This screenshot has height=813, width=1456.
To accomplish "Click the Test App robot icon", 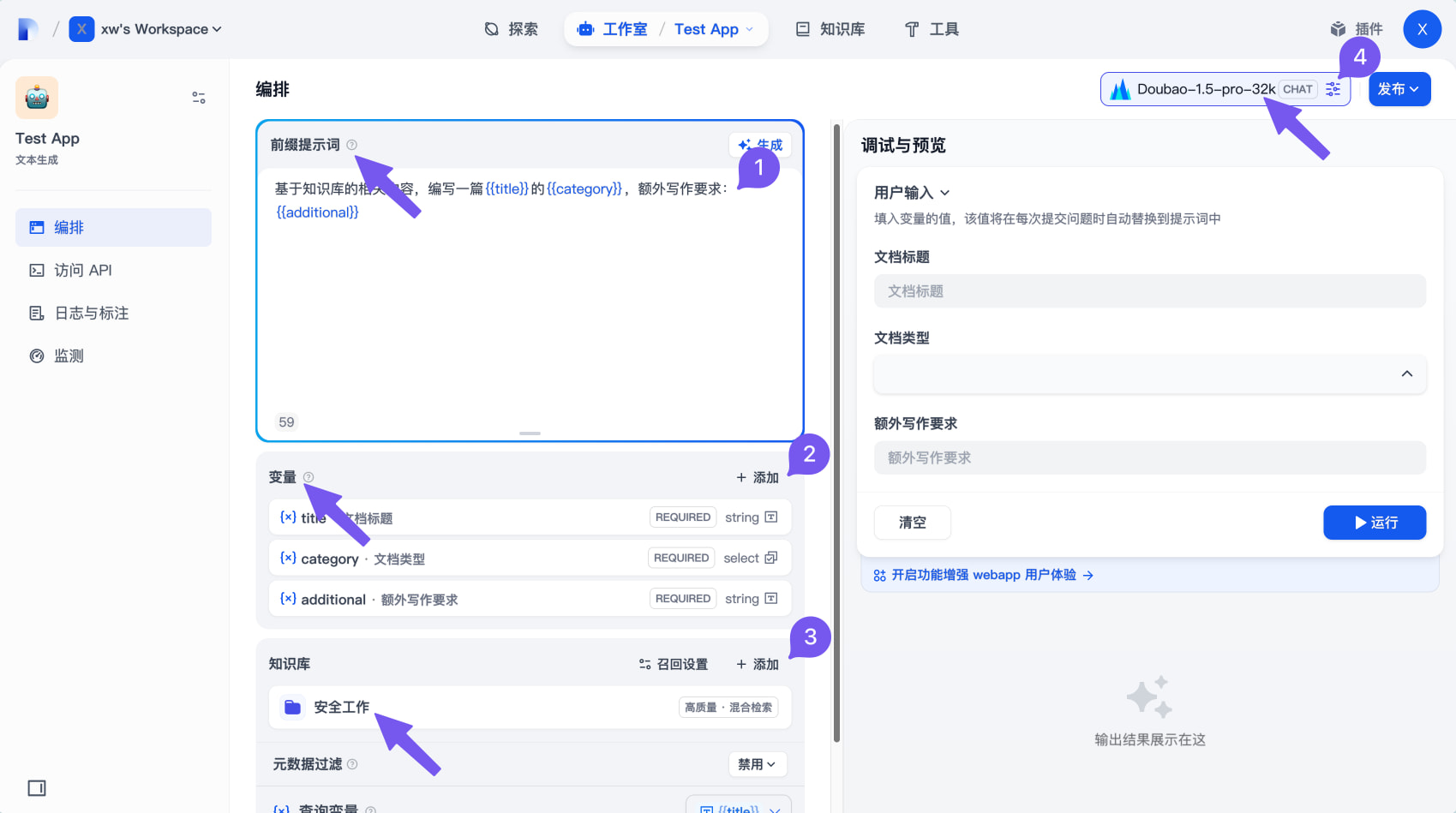I will 37,98.
